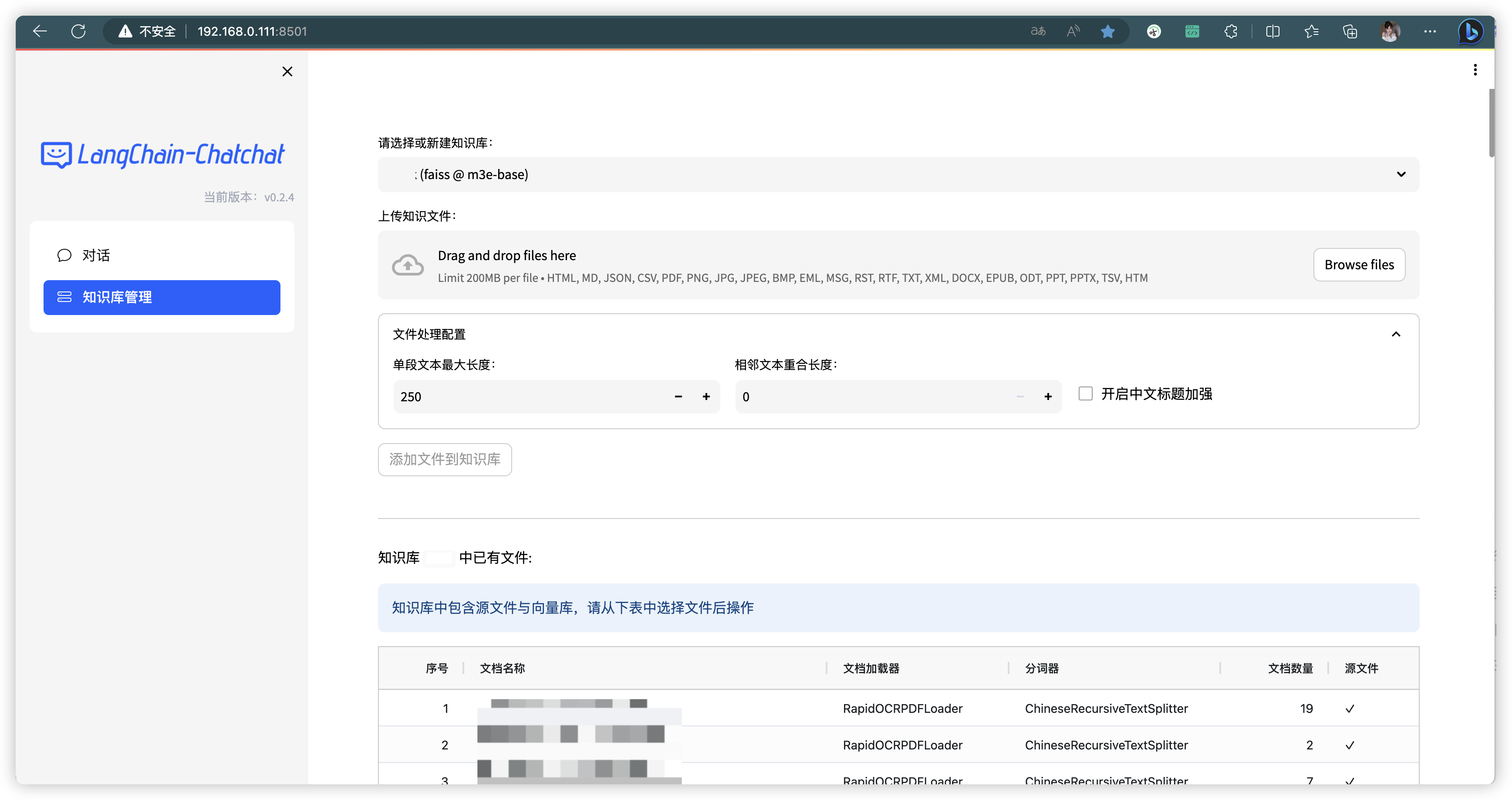Open the Streamlit three-dot main menu

point(1475,70)
